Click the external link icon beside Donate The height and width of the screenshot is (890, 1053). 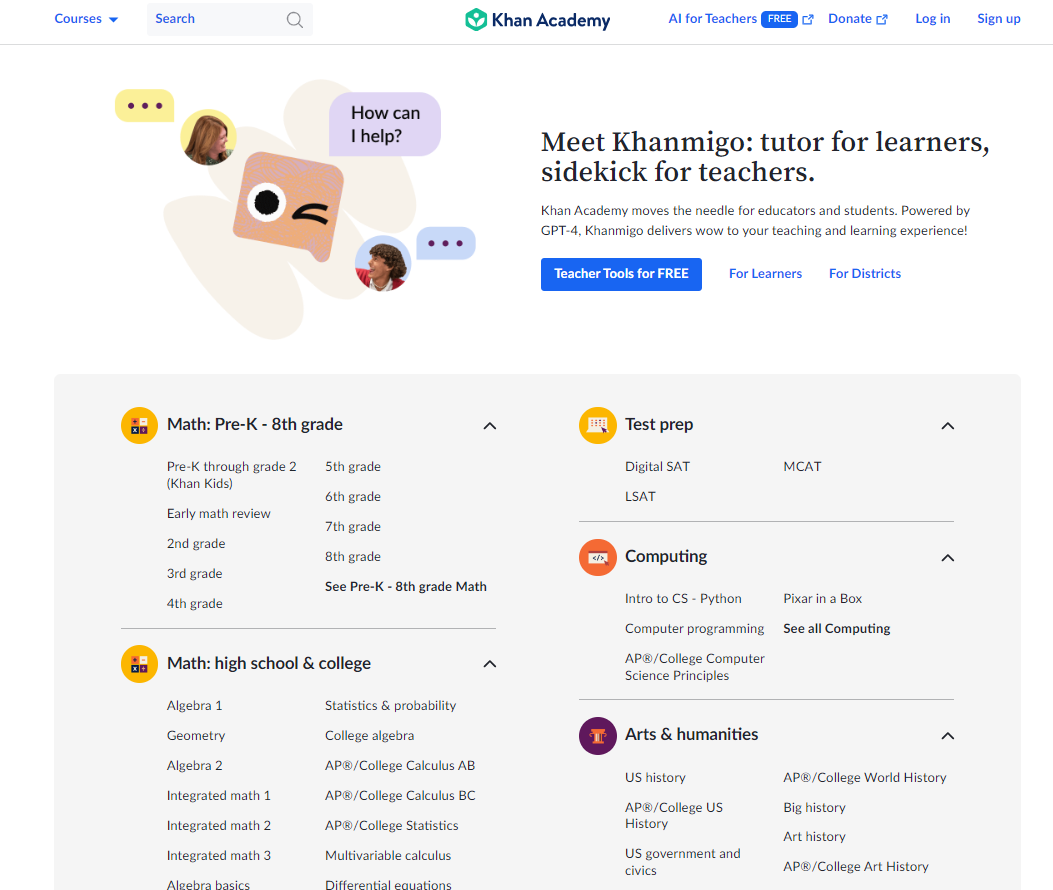pyautogui.click(x=882, y=19)
